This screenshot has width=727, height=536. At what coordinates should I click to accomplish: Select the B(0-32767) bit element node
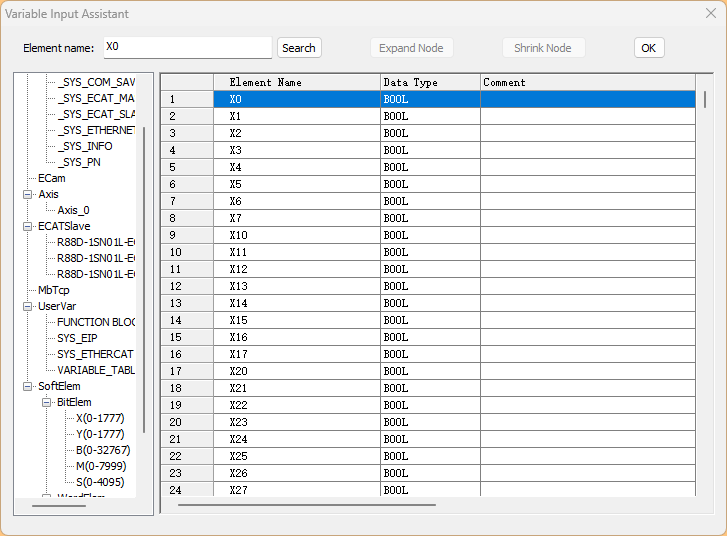click(x=103, y=450)
